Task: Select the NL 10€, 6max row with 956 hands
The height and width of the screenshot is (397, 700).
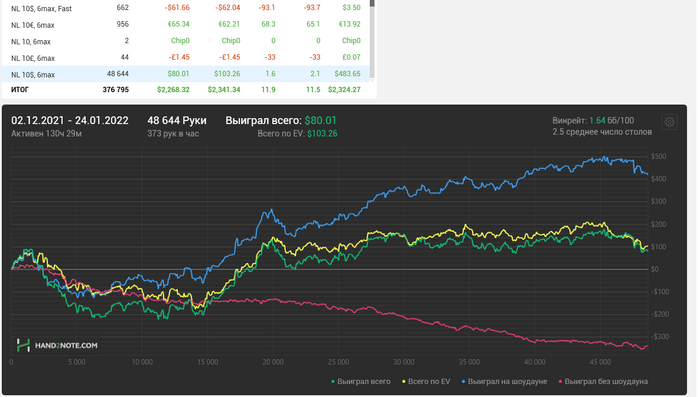Action: click(x=186, y=25)
